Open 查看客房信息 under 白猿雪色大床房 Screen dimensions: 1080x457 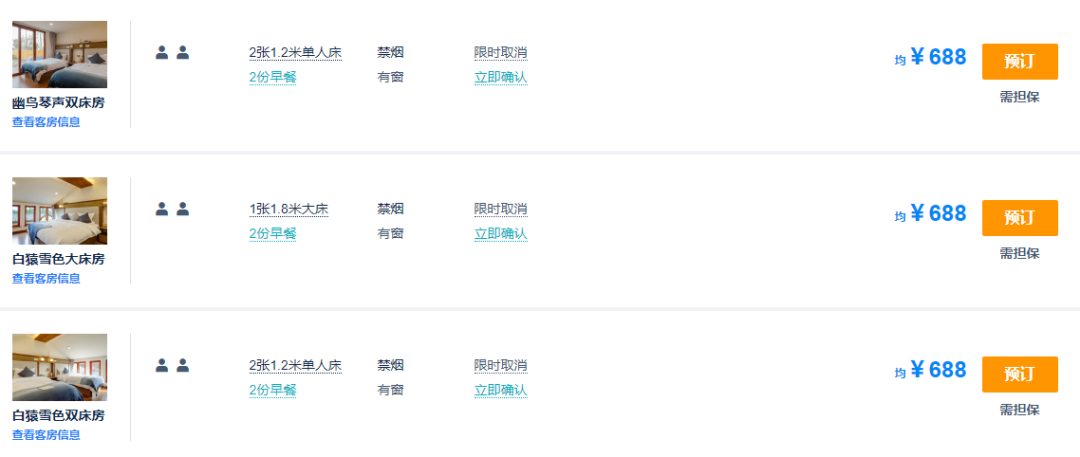click(46, 278)
